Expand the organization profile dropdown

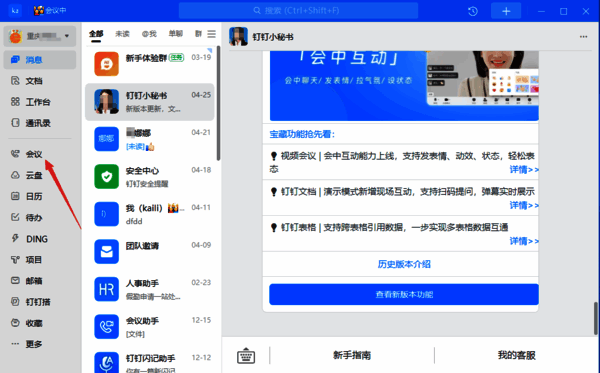tap(39, 36)
